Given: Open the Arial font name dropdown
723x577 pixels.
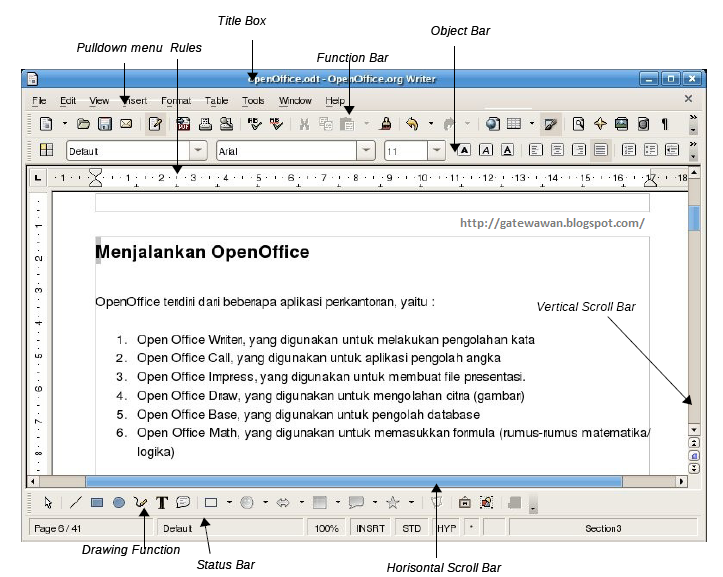Looking at the screenshot, I should coord(366,150).
